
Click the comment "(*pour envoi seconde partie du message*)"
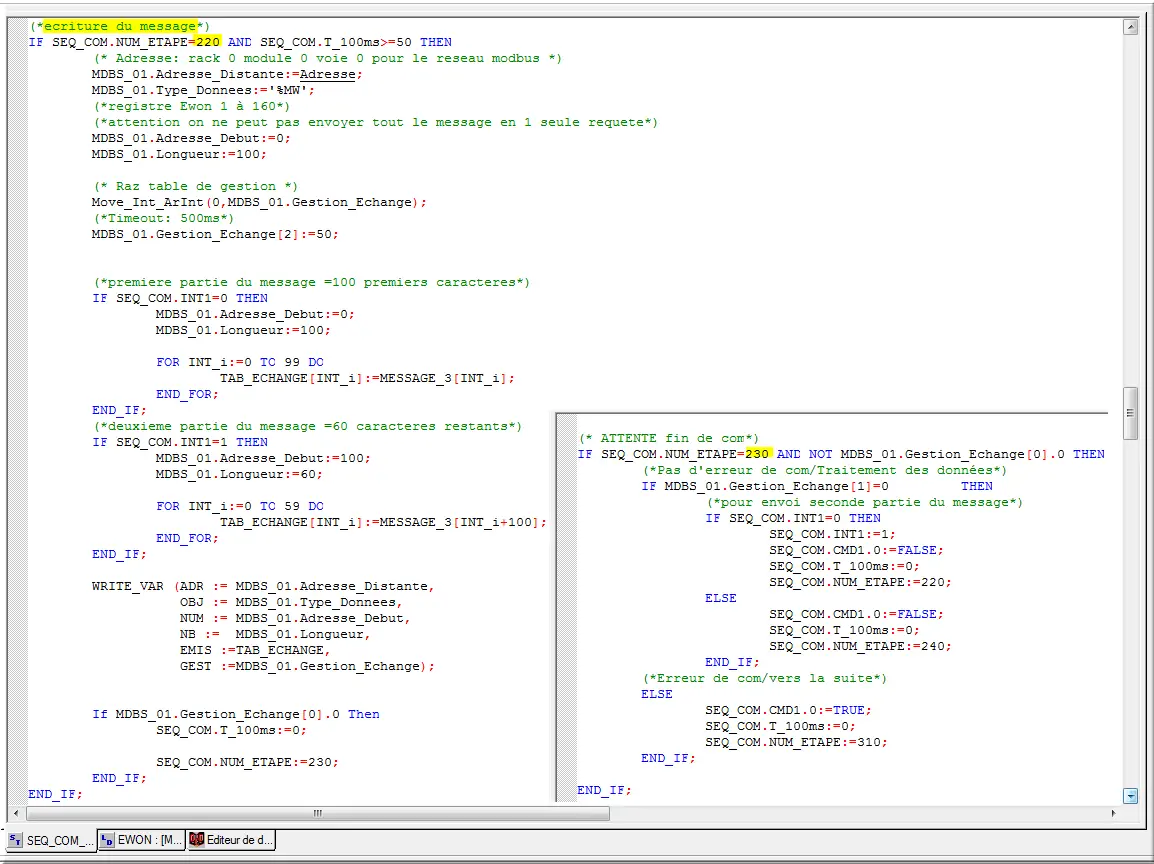pos(865,503)
